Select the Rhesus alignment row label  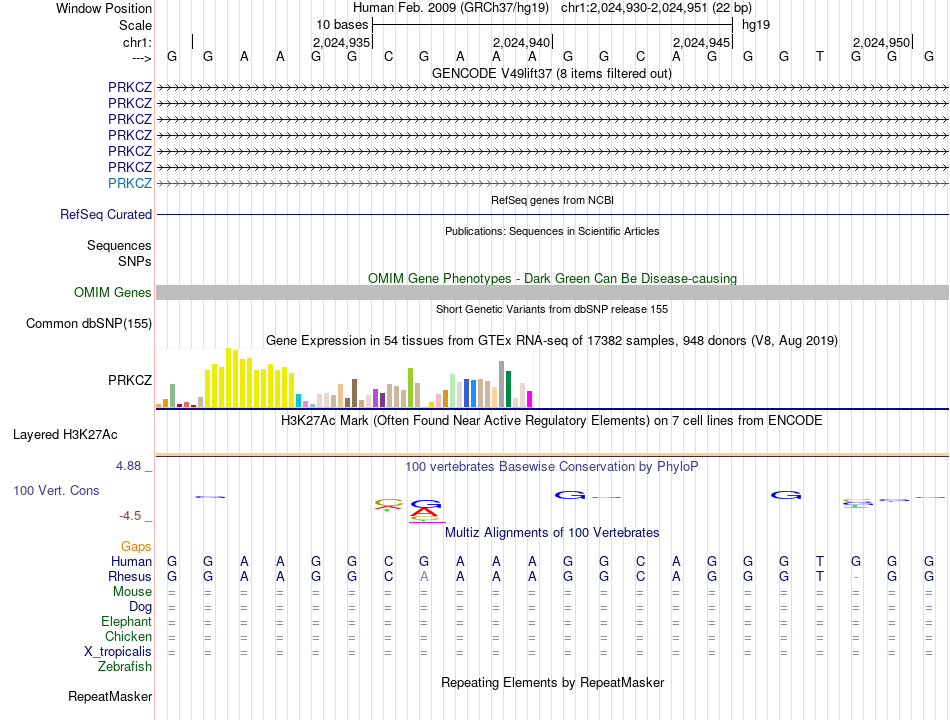click(x=130, y=576)
